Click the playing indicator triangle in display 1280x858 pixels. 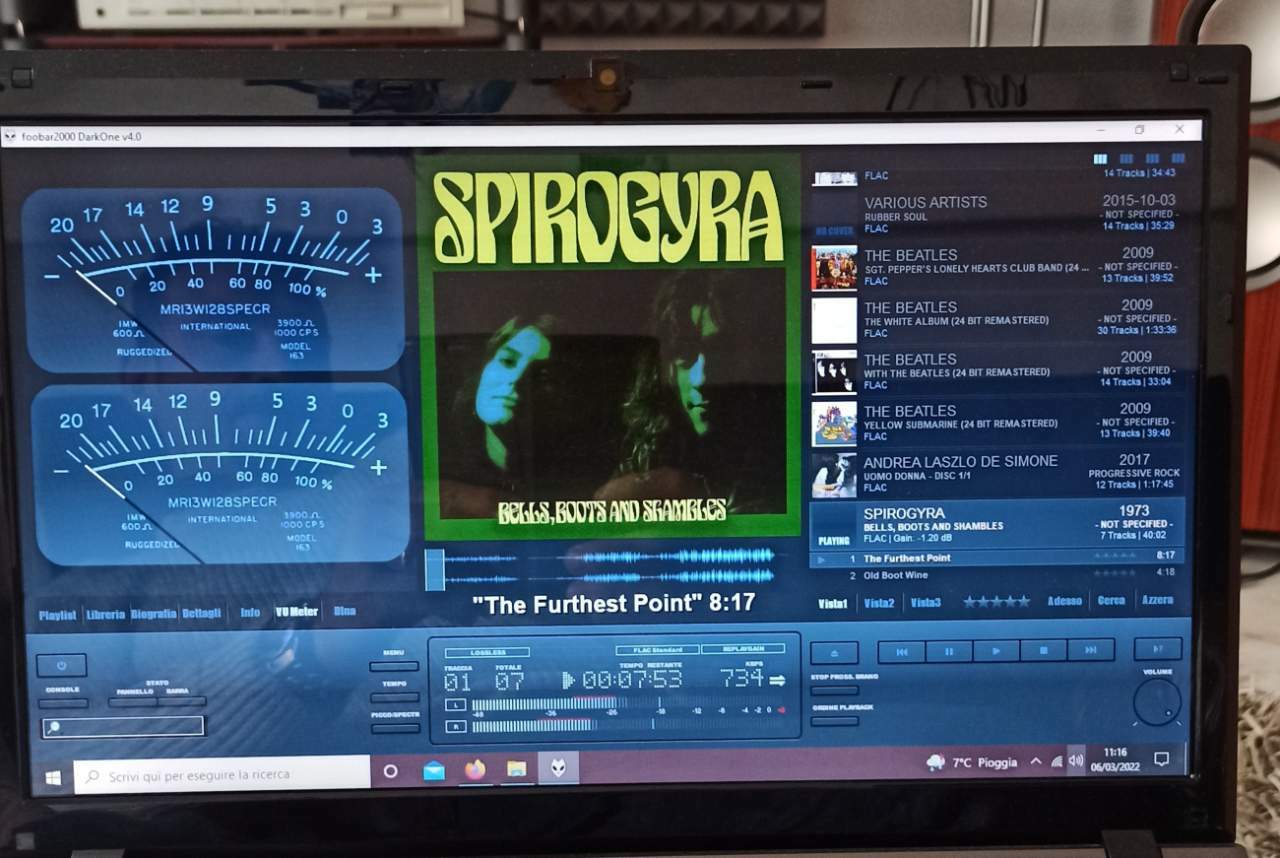[568, 681]
